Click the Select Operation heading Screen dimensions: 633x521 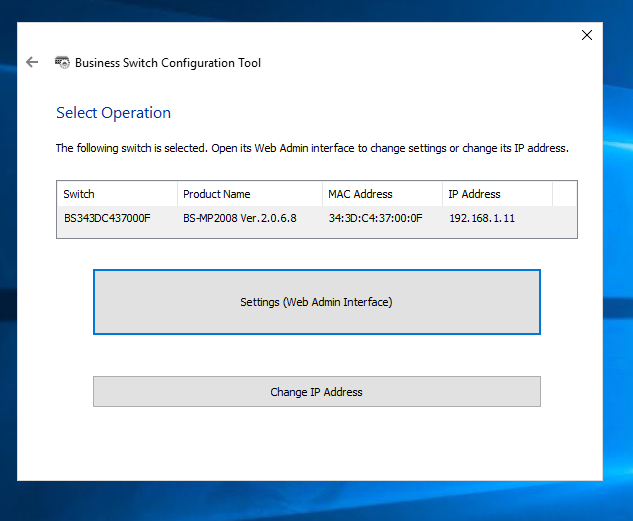point(113,113)
